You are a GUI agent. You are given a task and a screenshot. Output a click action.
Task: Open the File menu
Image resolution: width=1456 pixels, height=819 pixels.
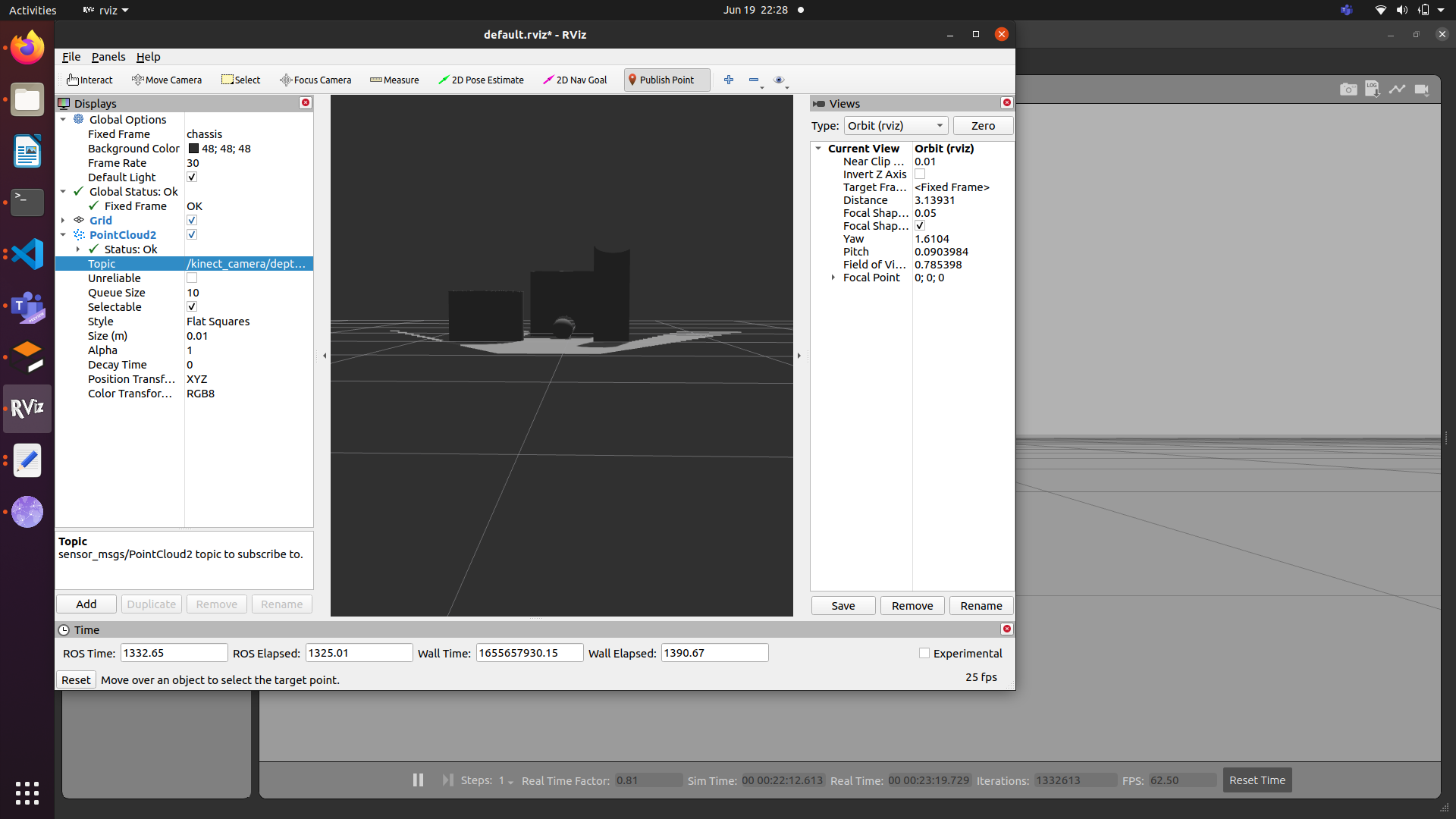point(71,57)
